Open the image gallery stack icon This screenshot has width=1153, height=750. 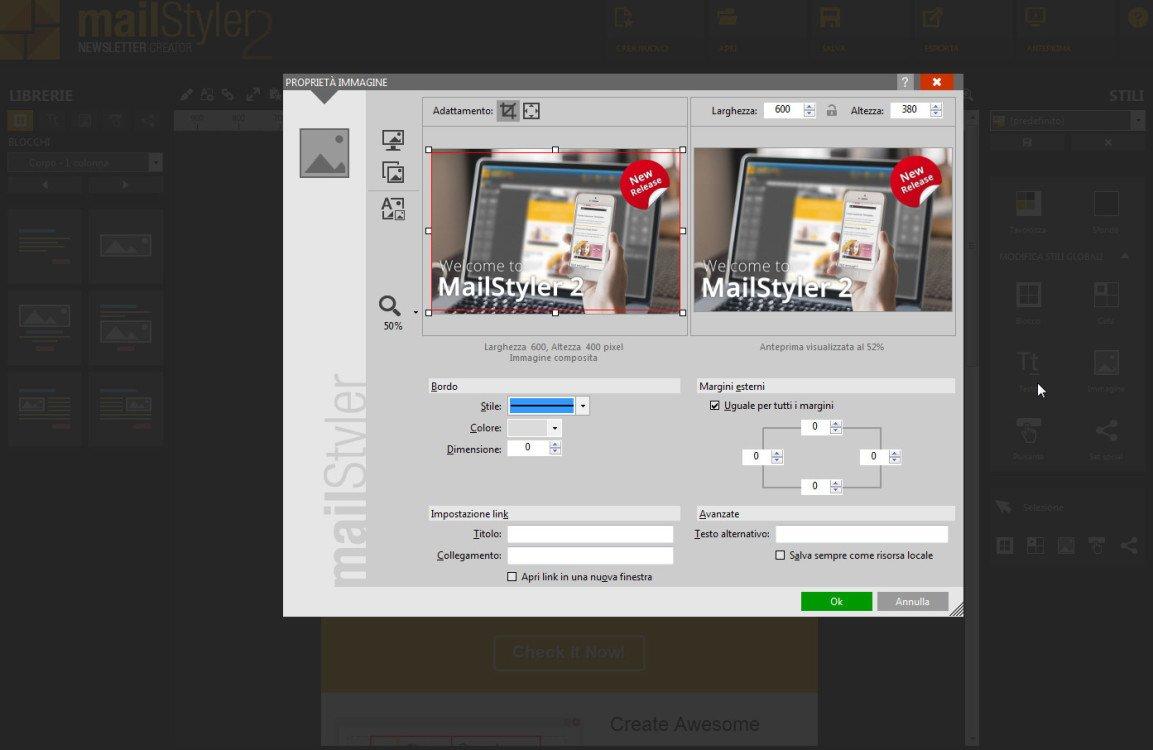(393, 172)
